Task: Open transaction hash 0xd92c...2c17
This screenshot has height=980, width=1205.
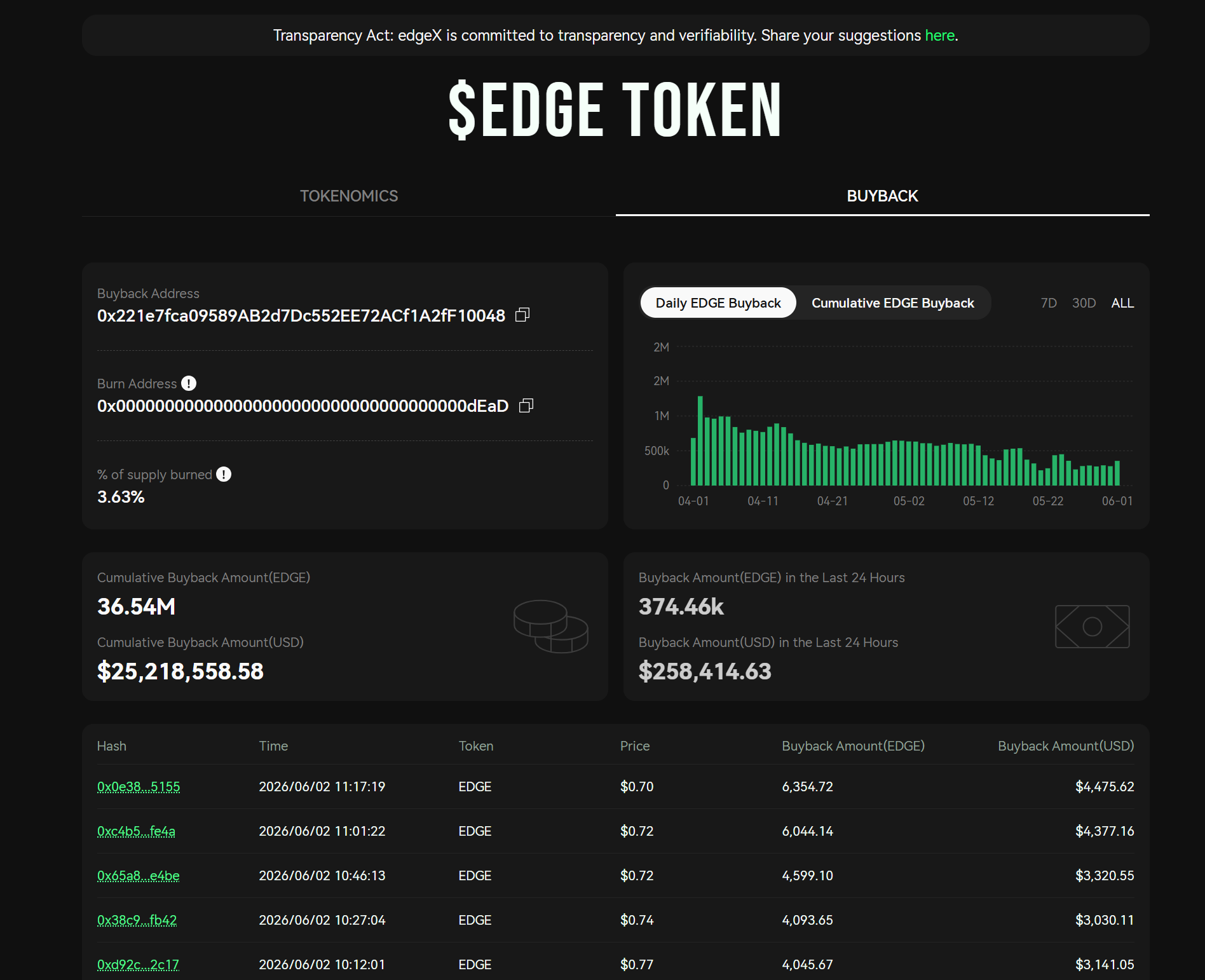Action: point(138,965)
